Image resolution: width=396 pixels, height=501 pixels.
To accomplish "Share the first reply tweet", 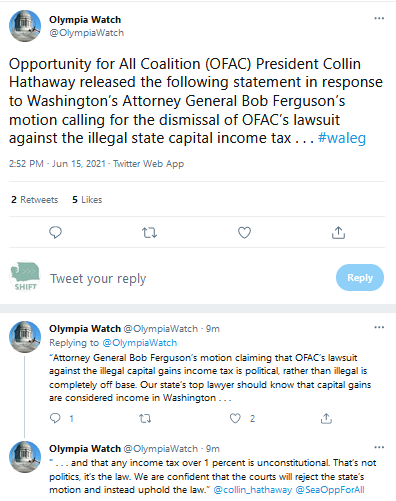I will [x=326, y=418].
